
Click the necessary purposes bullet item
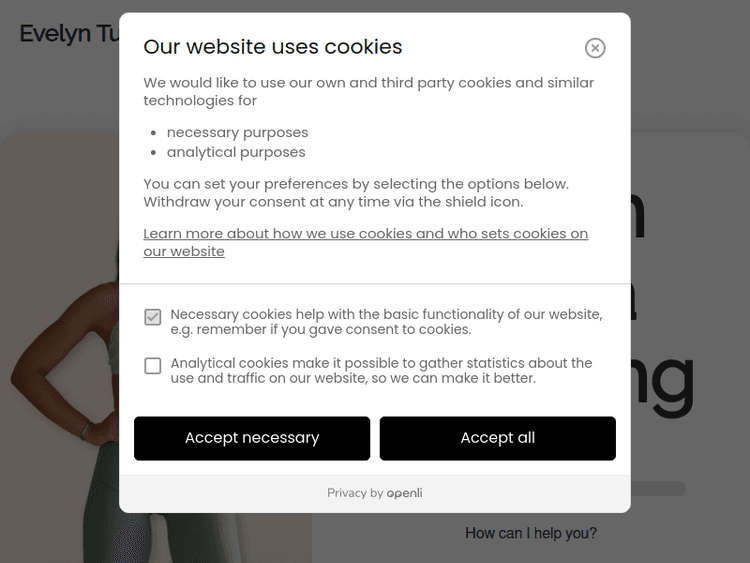[237, 132]
